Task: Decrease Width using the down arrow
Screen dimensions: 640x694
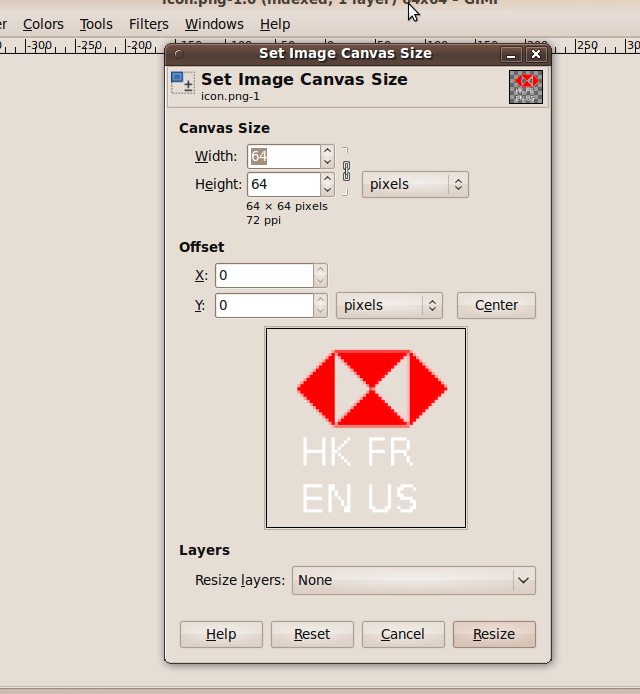Action: pyautogui.click(x=328, y=162)
